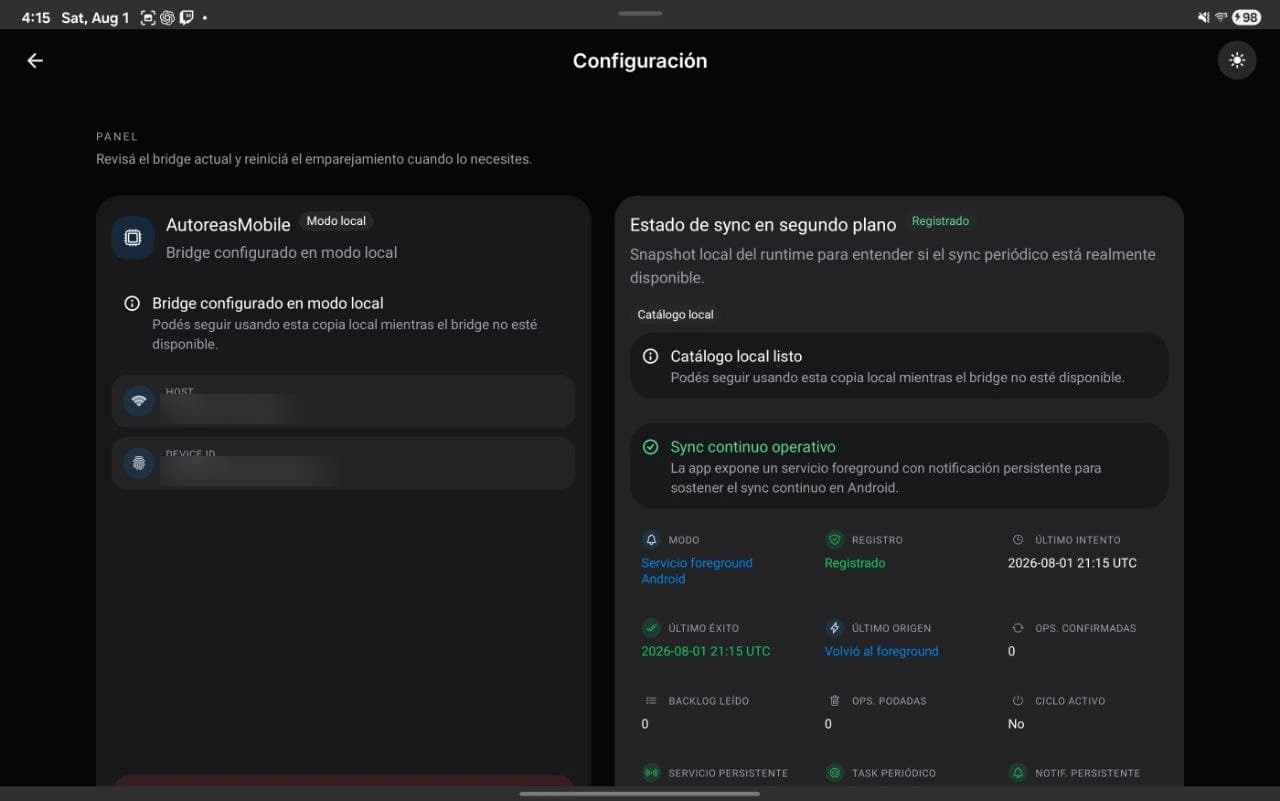Click the lightning icon next to ÚLTIMO ORIGEN

pyautogui.click(x=834, y=628)
